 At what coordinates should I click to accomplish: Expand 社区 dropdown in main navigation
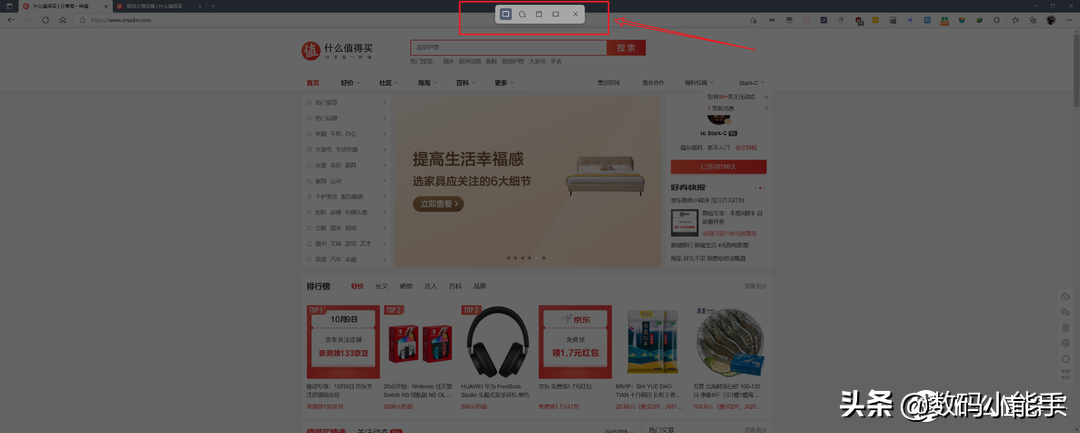[x=388, y=83]
